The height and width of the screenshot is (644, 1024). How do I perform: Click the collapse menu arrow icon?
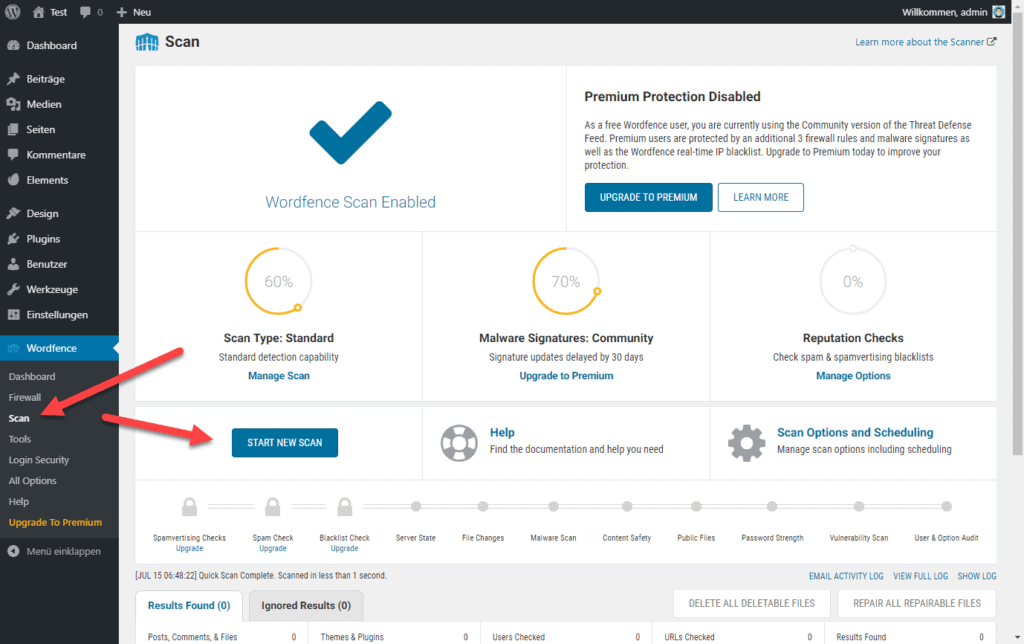pos(13,551)
